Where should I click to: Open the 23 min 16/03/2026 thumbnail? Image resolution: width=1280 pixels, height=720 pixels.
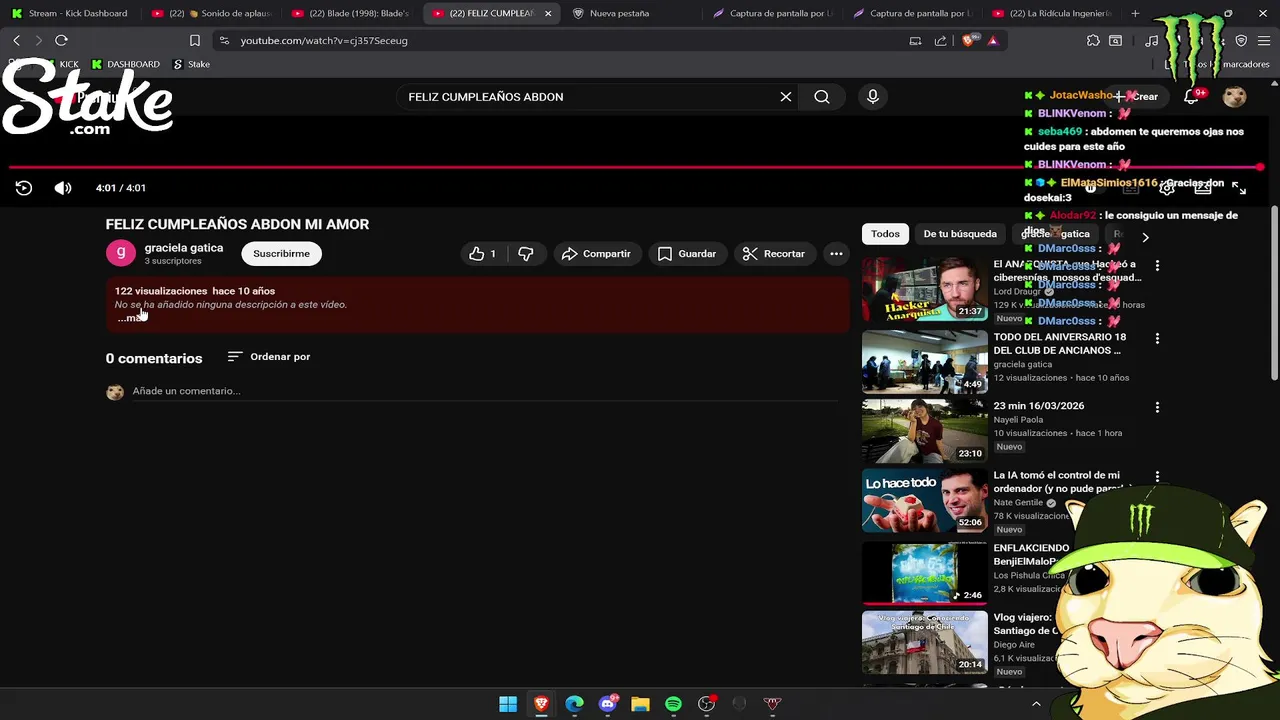[925, 431]
